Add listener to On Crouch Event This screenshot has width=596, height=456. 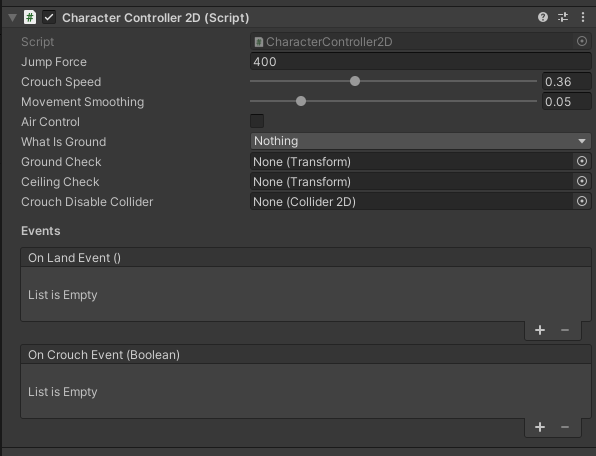tap(540, 427)
